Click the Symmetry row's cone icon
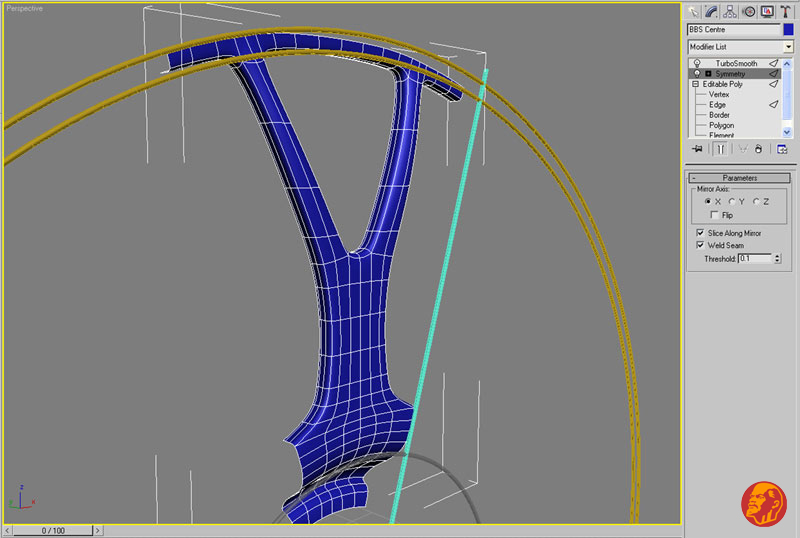This screenshot has width=800, height=538. tap(773, 74)
